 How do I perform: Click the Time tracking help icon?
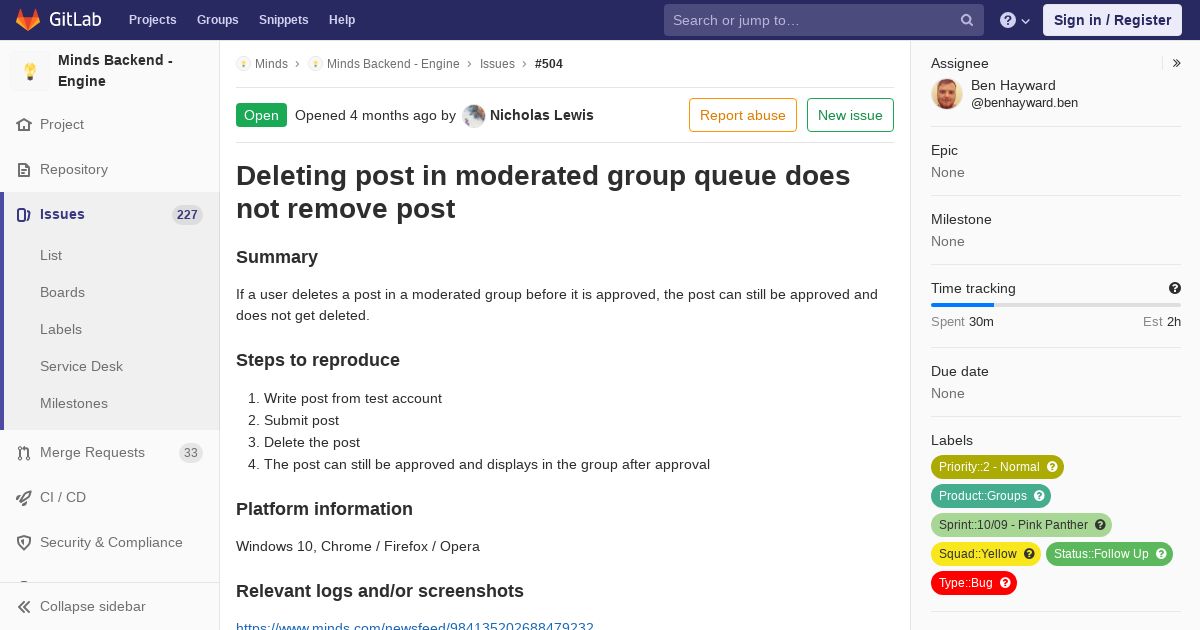pos(1175,288)
